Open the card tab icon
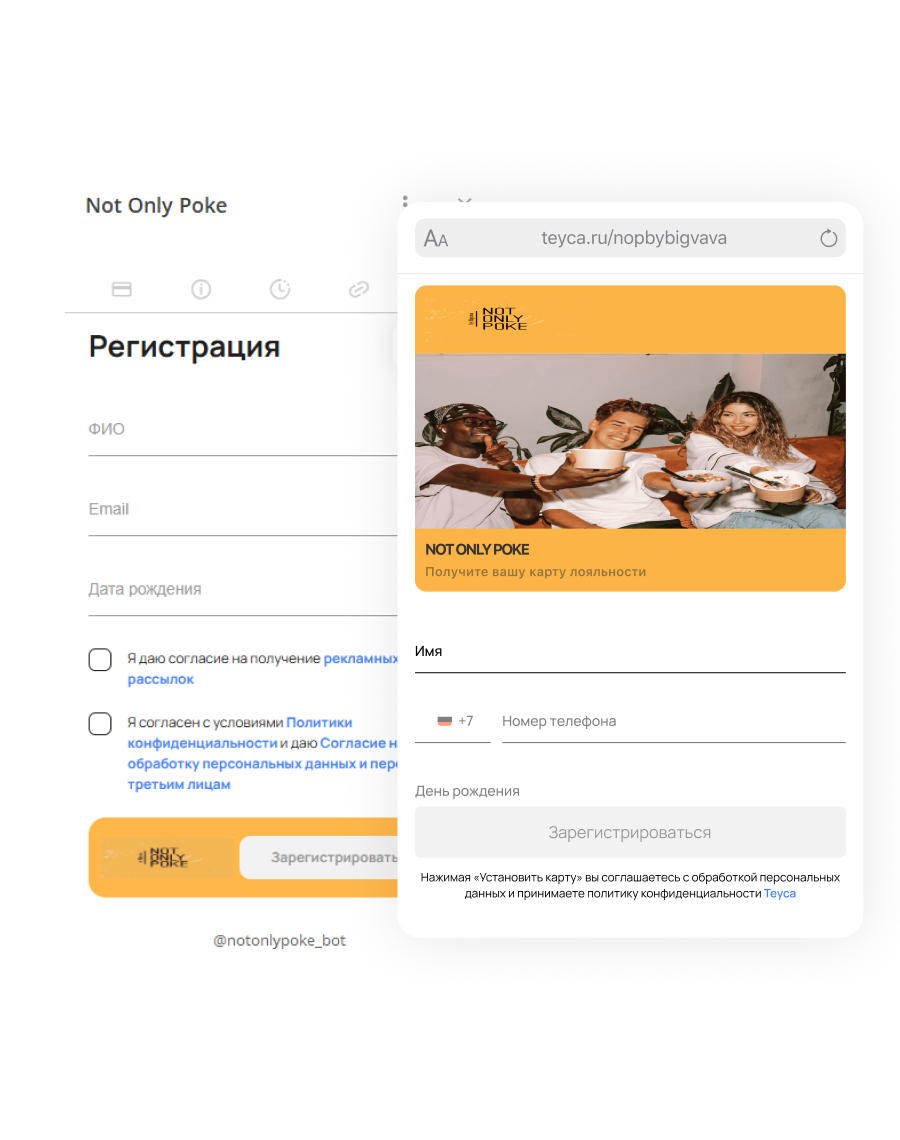Screen dimensions: 900x1140 (121, 289)
